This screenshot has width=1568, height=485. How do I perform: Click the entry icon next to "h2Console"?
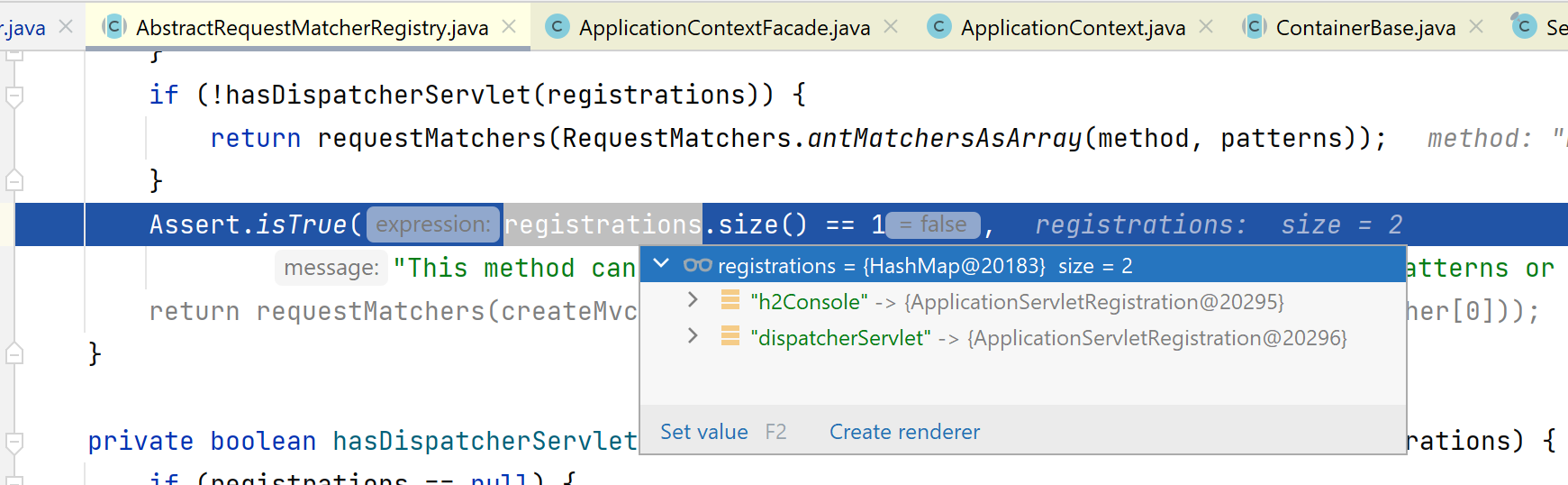[730, 300]
